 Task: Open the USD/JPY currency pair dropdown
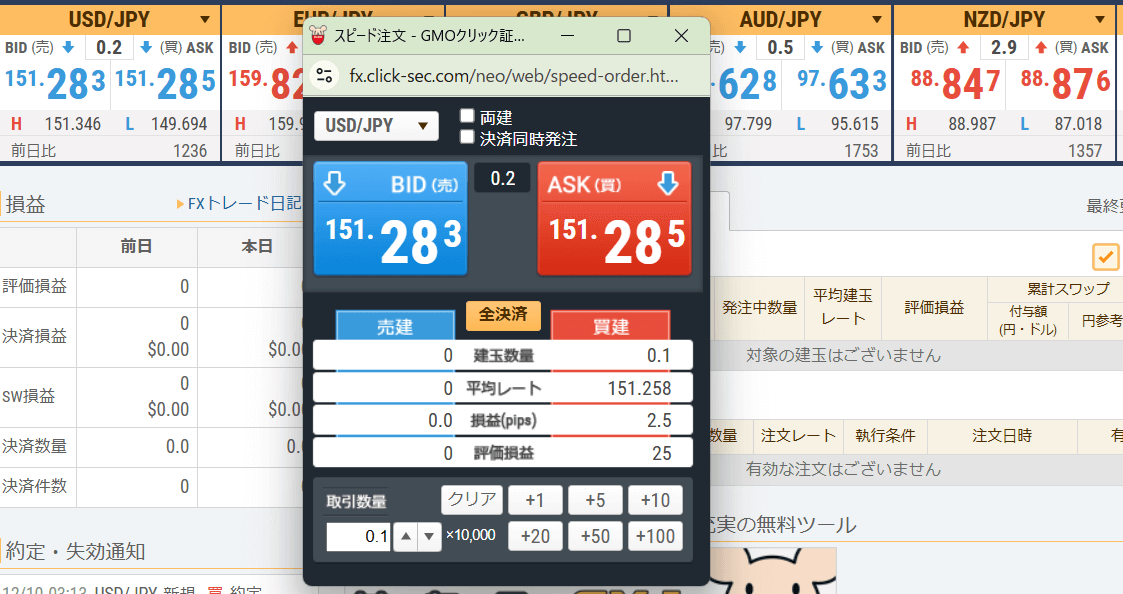pos(376,126)
